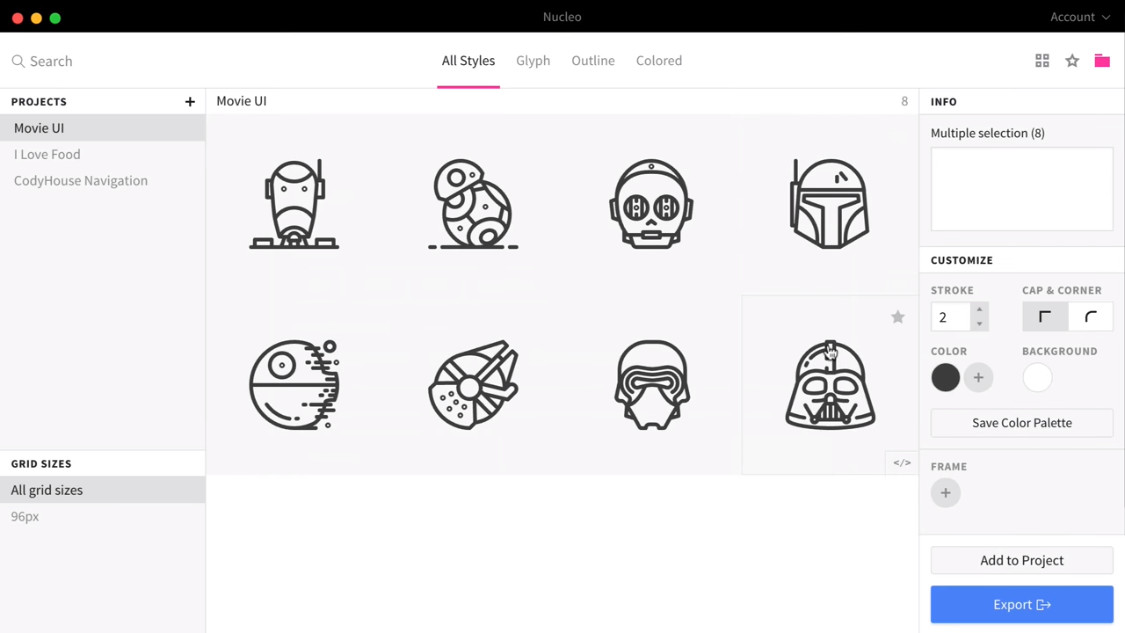Open the Movie UI project
This screenshot has width=1125, height=633.
(x=103, y=128)
